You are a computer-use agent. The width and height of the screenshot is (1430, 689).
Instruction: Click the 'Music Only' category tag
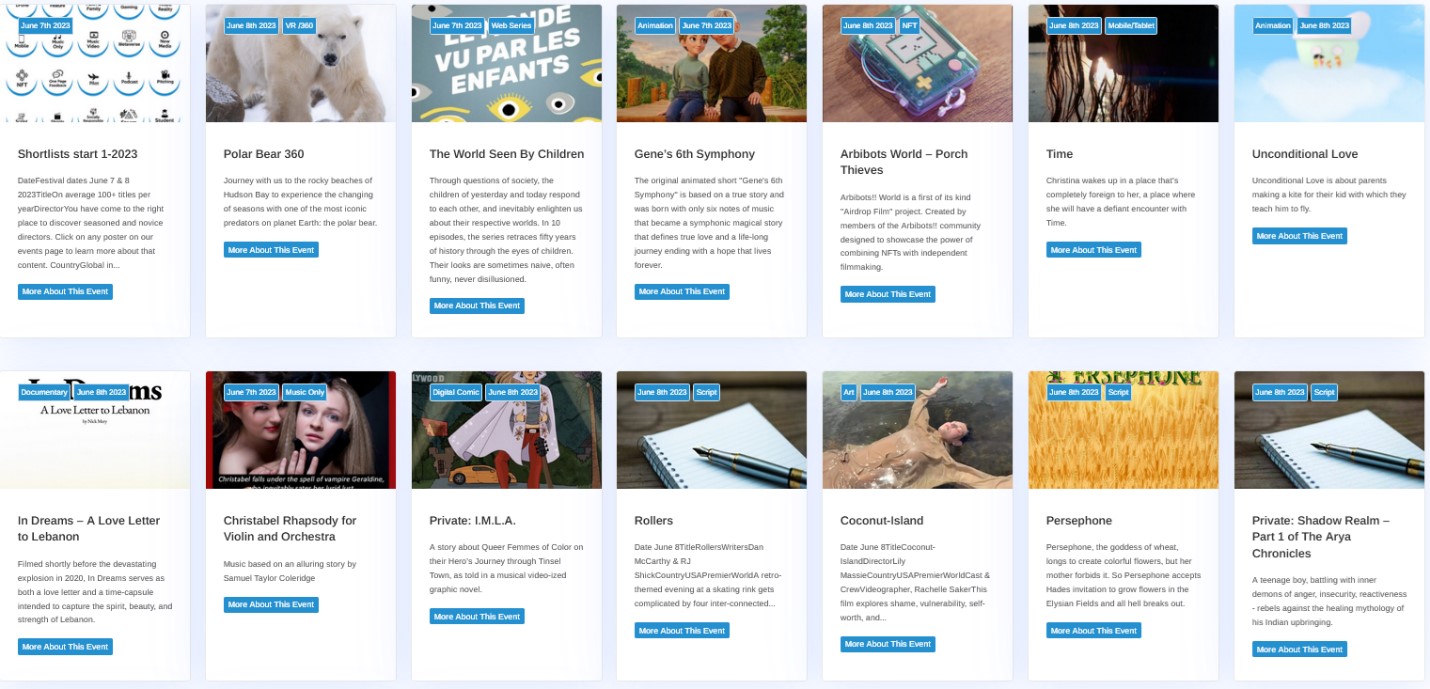(304, 392)
